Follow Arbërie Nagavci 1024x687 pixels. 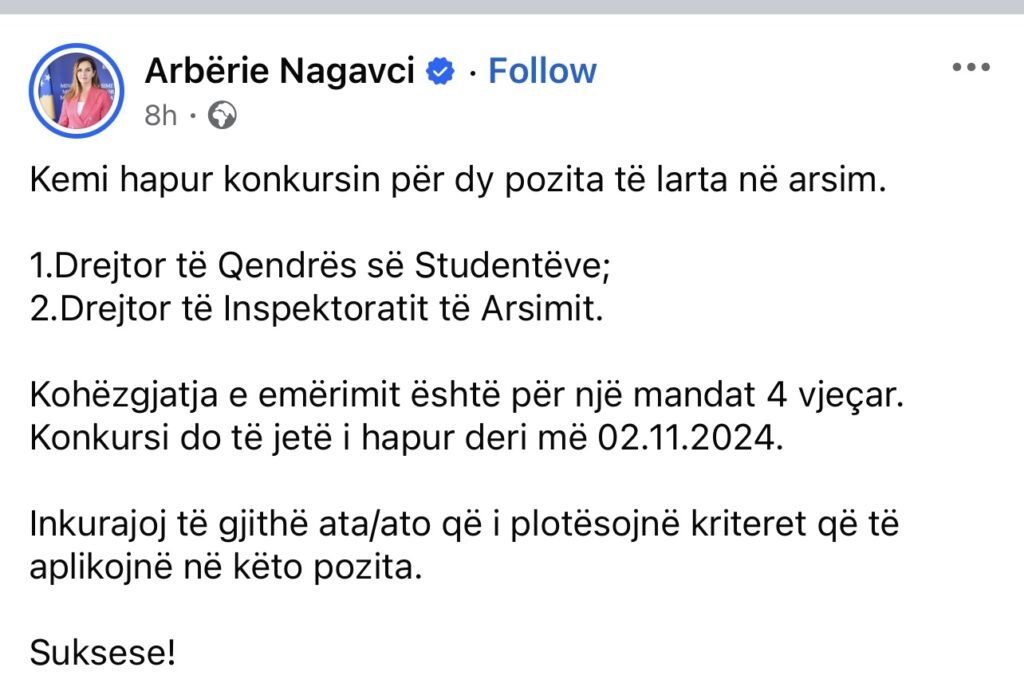pos(542,71)
